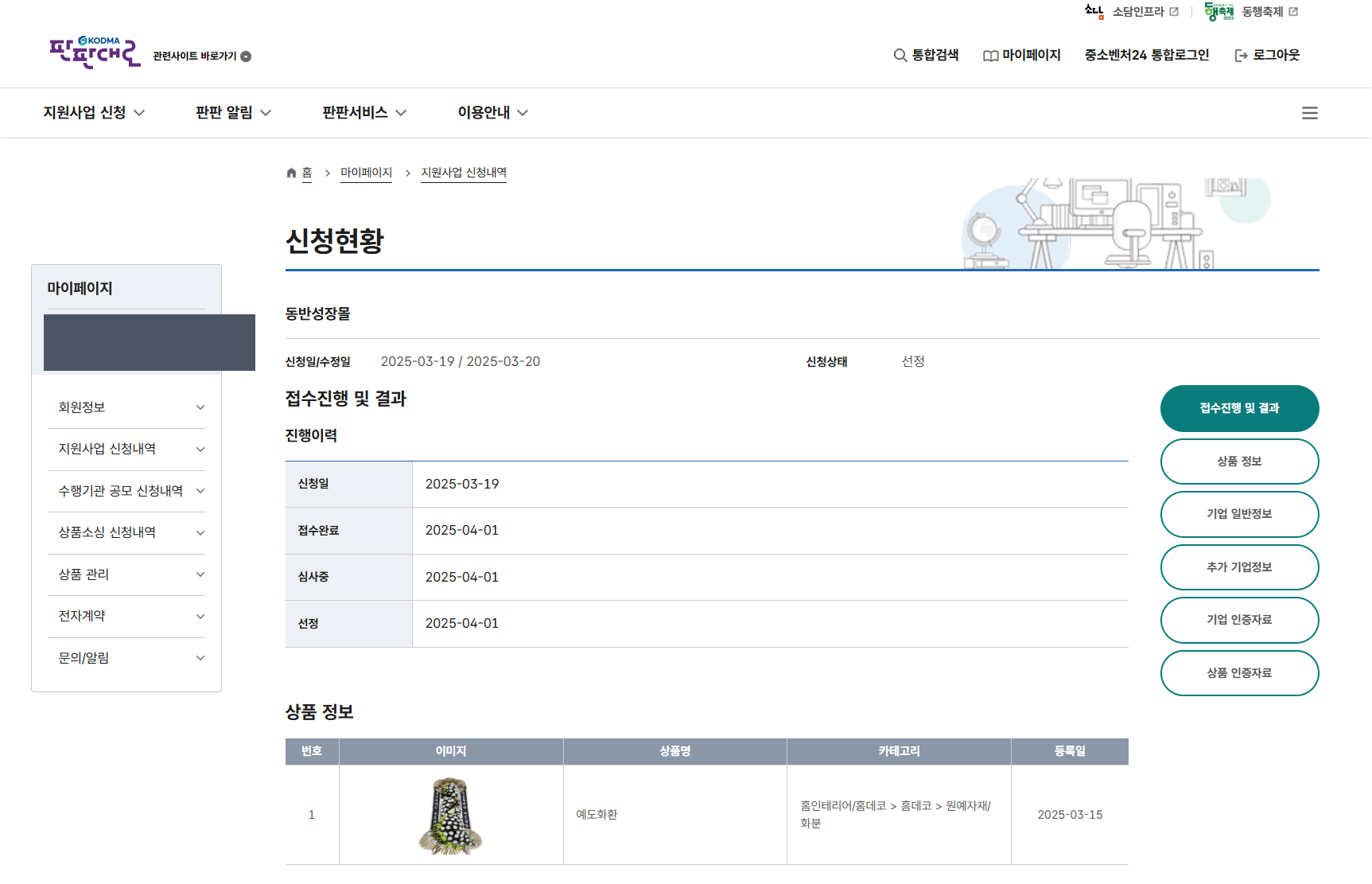Click the home icon in breadcrumb
This screenshot has width=1372, height=884.
(291, 173)
